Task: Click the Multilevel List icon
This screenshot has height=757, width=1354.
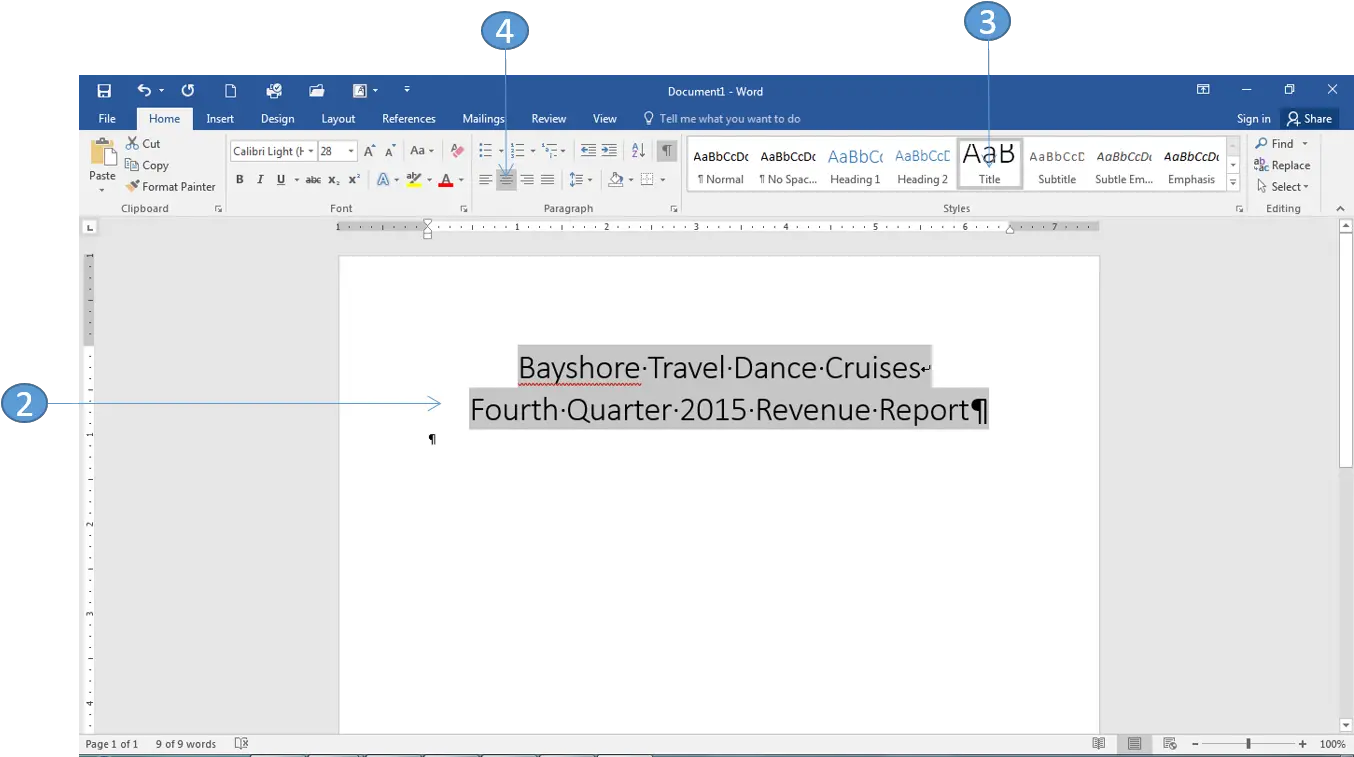Action: tap(550, 151)
